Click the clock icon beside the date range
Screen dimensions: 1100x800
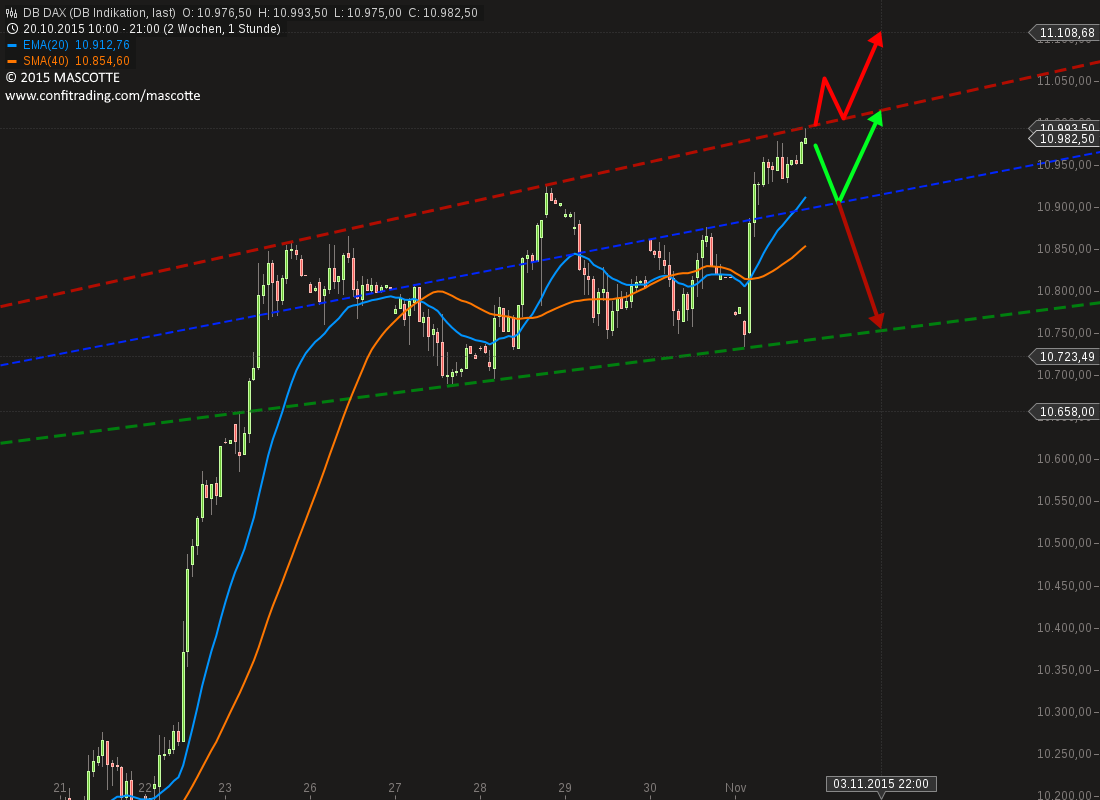point(12,29)
